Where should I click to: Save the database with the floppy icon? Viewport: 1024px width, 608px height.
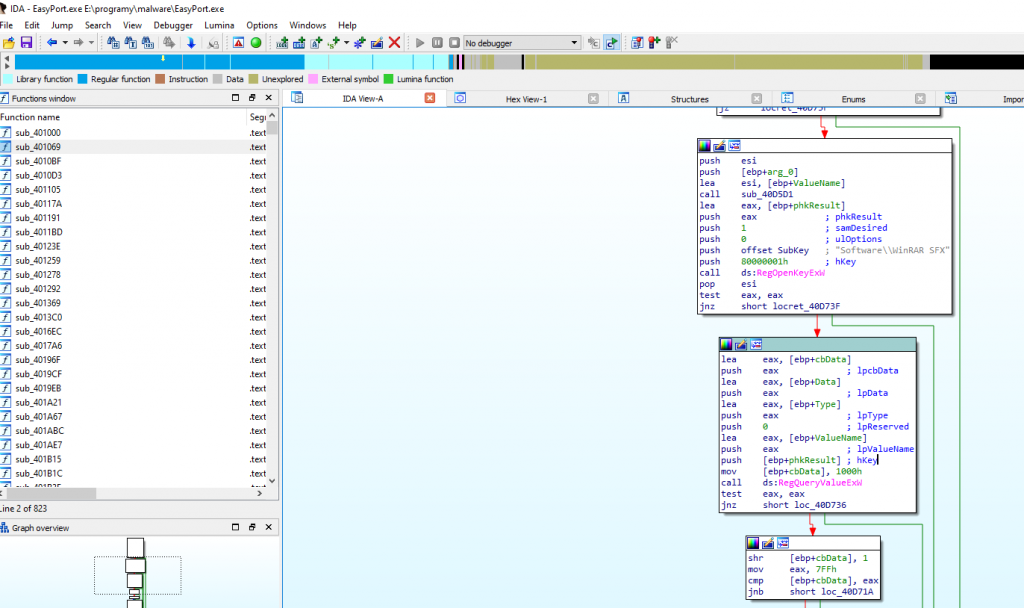[26, 43]
